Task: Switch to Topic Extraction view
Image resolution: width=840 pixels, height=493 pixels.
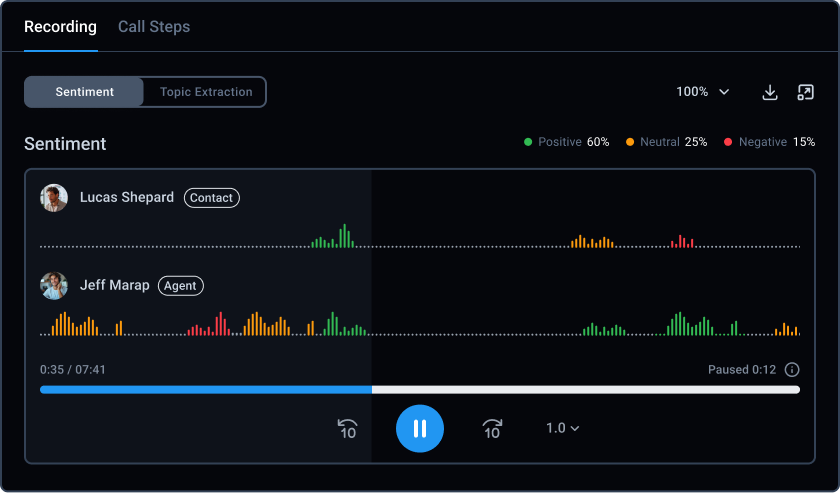Action: click(206, 92)
